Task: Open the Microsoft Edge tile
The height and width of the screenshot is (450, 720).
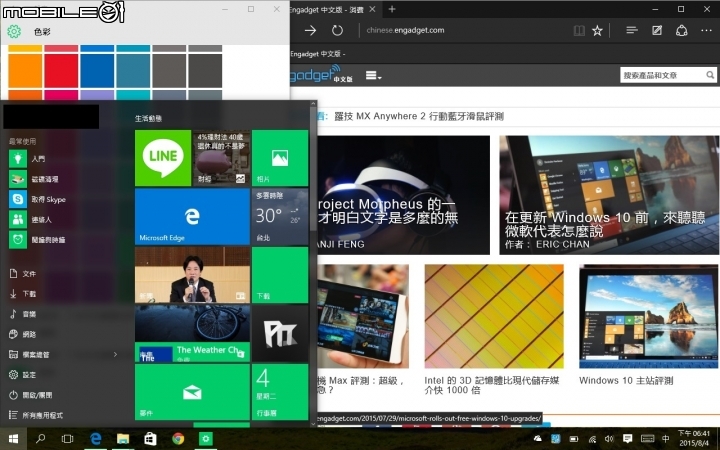Action: 192,216
